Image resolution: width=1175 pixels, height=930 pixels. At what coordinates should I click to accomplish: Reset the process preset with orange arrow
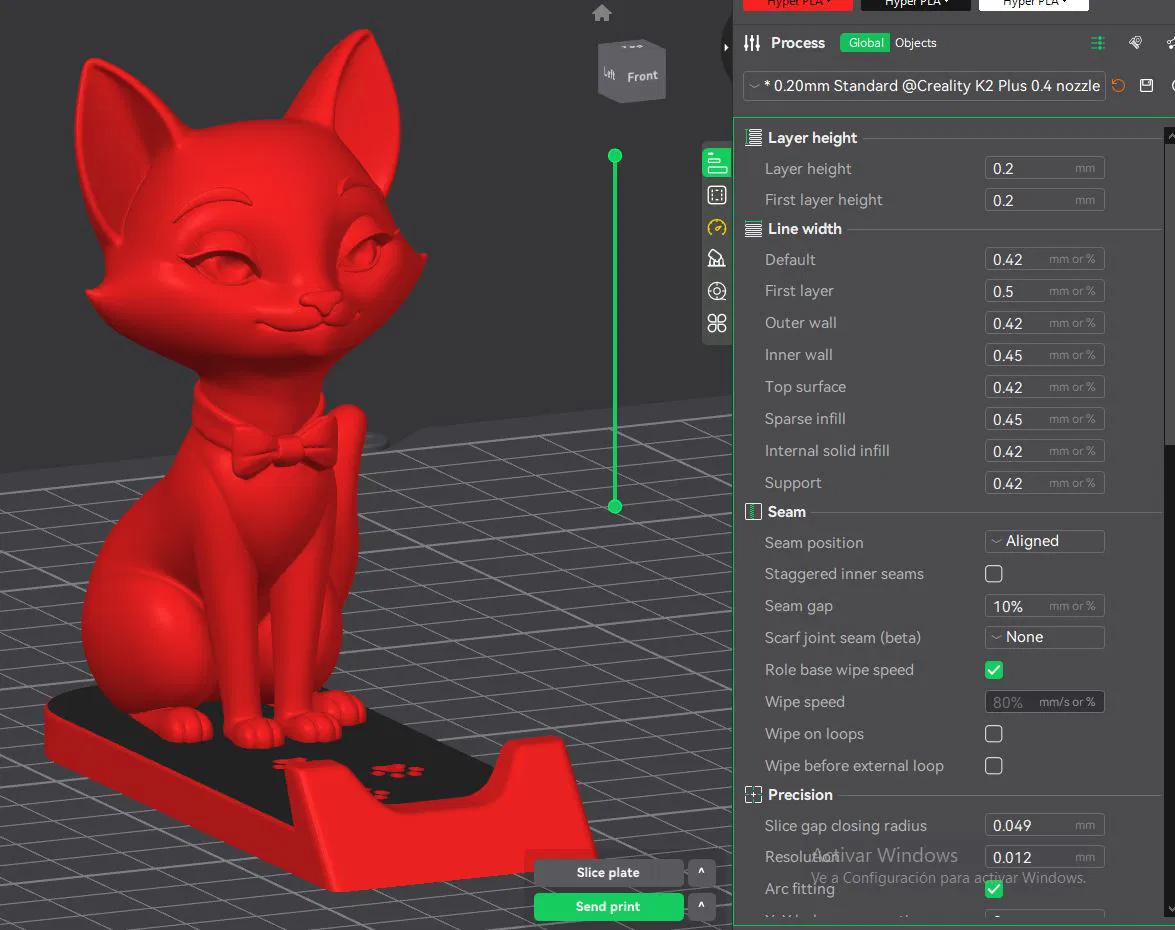[1118, 85]
